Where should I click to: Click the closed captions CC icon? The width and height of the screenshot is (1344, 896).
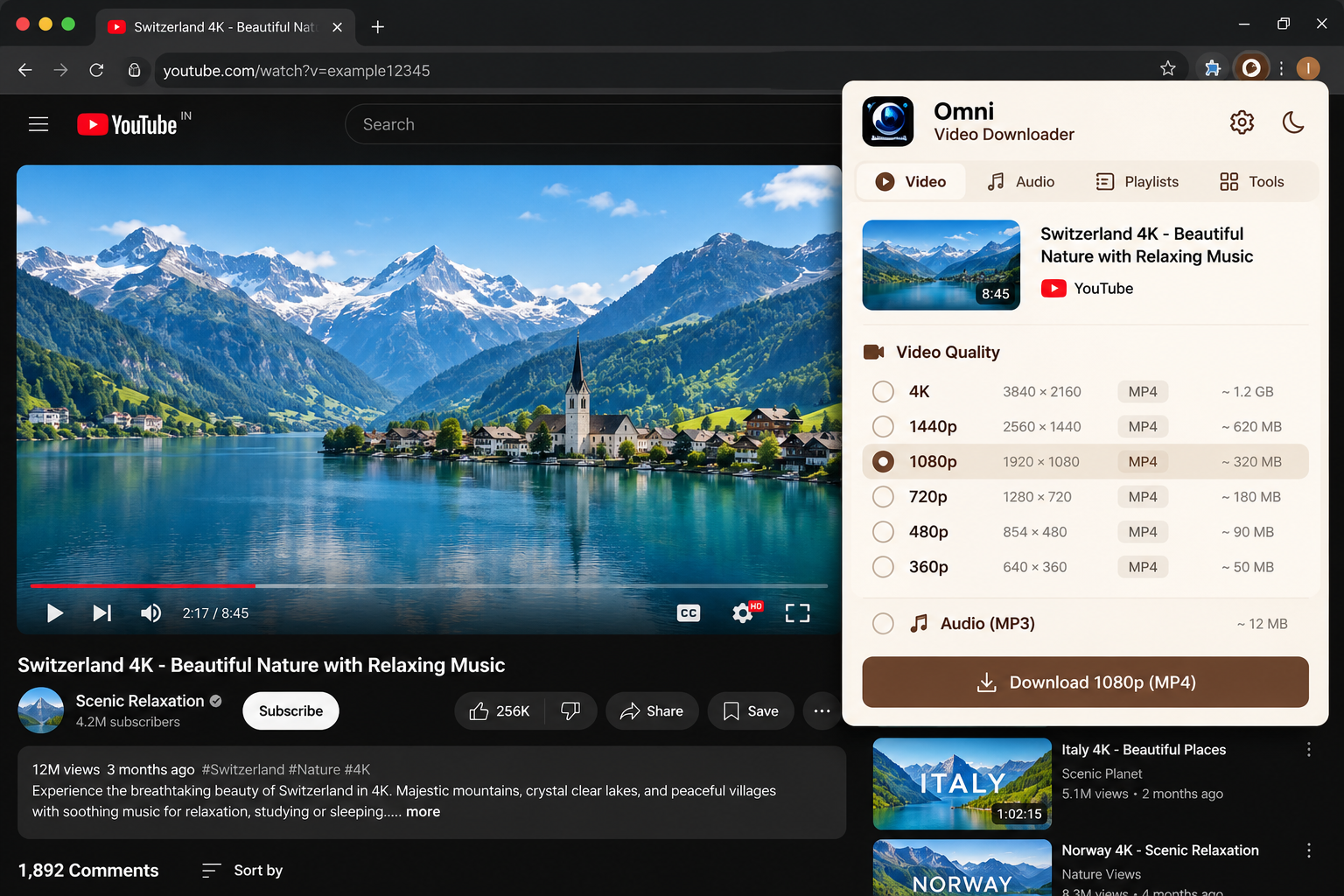[689, 613]
